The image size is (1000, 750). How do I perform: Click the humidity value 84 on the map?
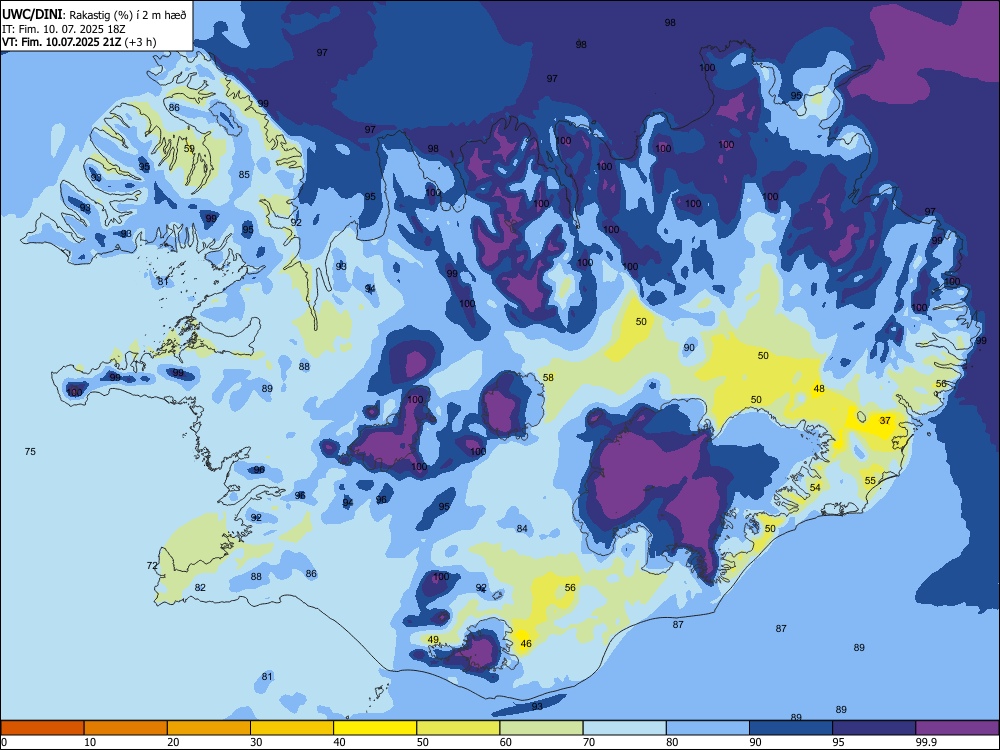point(522,529)
